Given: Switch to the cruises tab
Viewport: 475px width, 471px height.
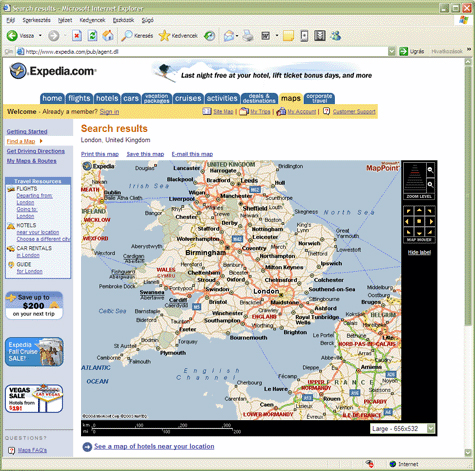Looking at the screenshot, I should point(188,98).
